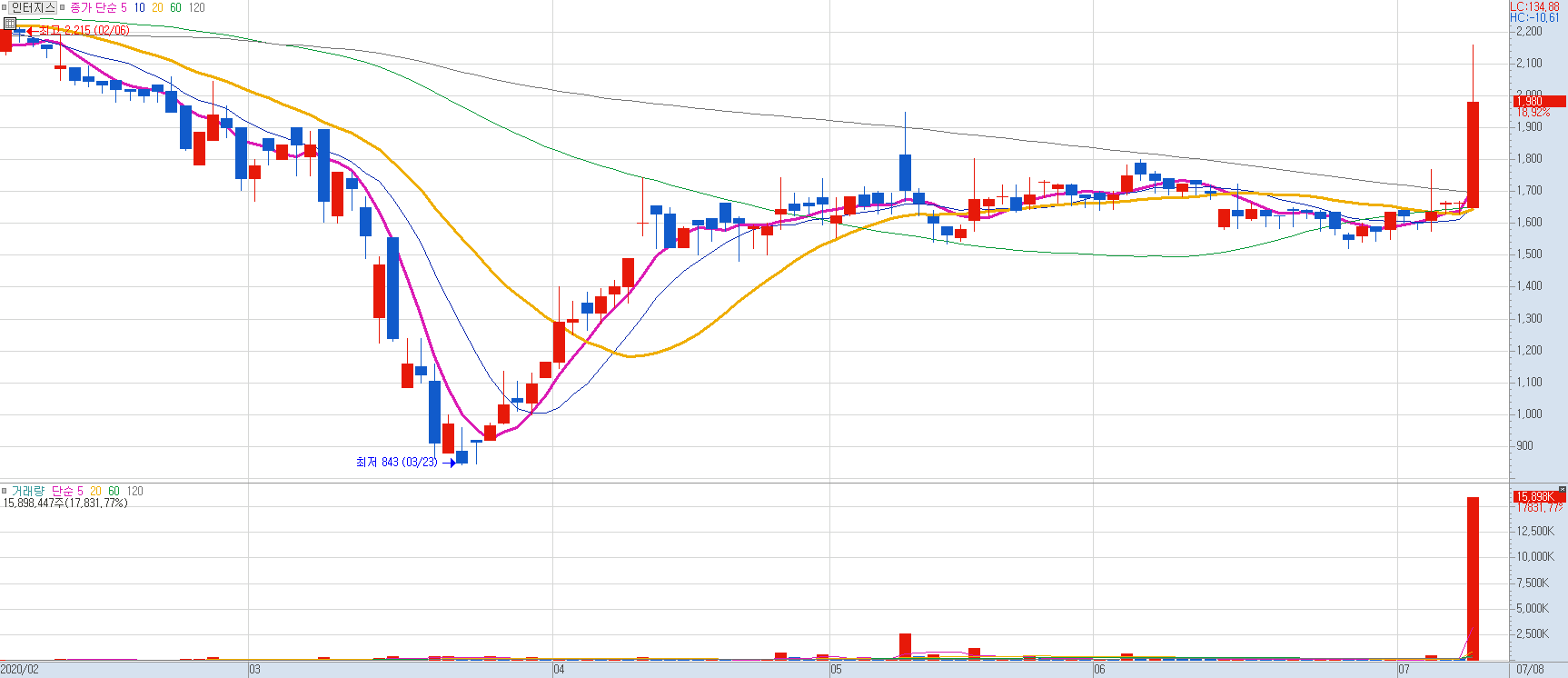Click the 인터지스 stock name button
The width and height of the screenshot is (1568, 678).
point(34,7)
